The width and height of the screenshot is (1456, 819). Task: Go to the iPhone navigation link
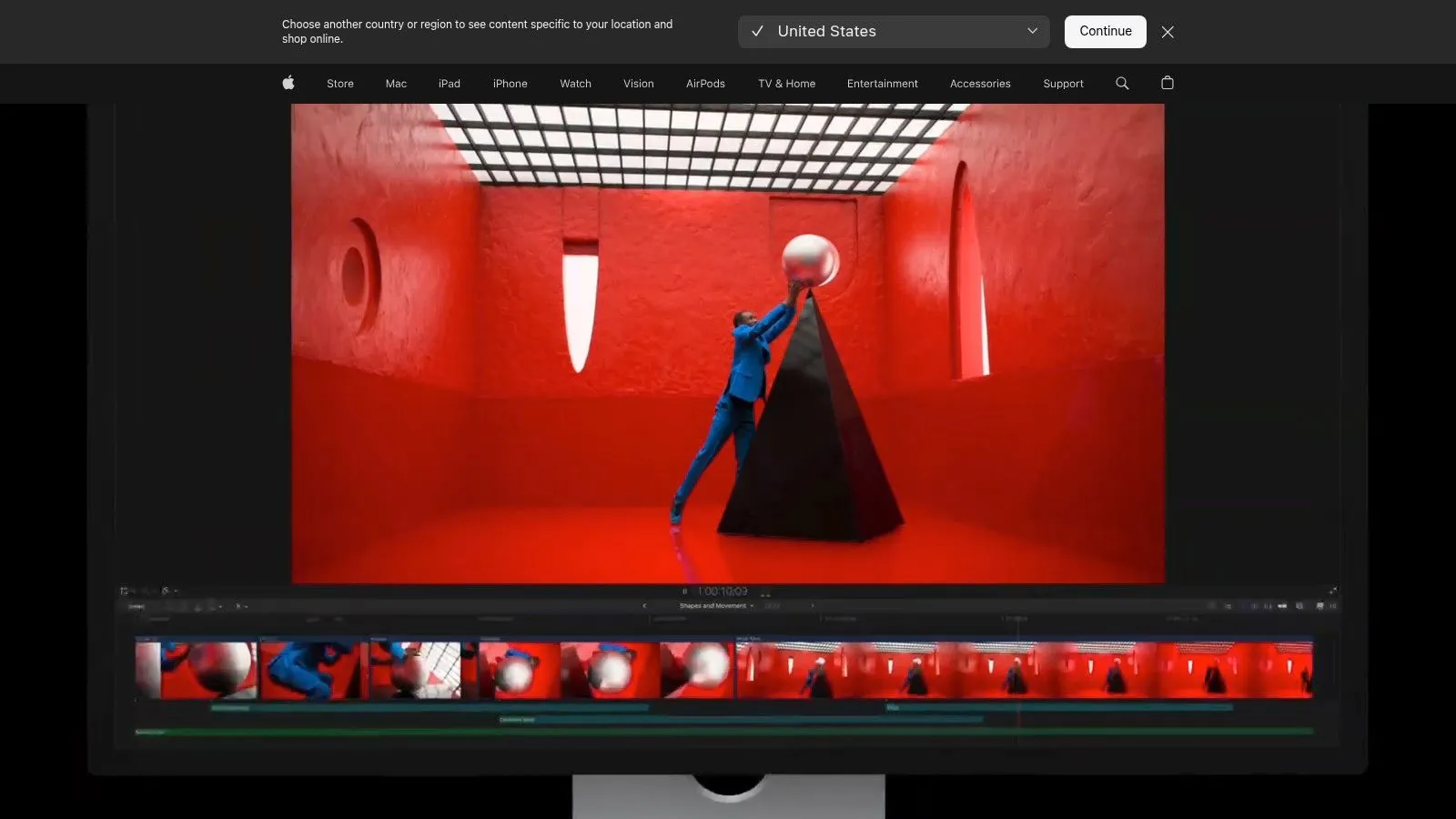click(511, 84)
